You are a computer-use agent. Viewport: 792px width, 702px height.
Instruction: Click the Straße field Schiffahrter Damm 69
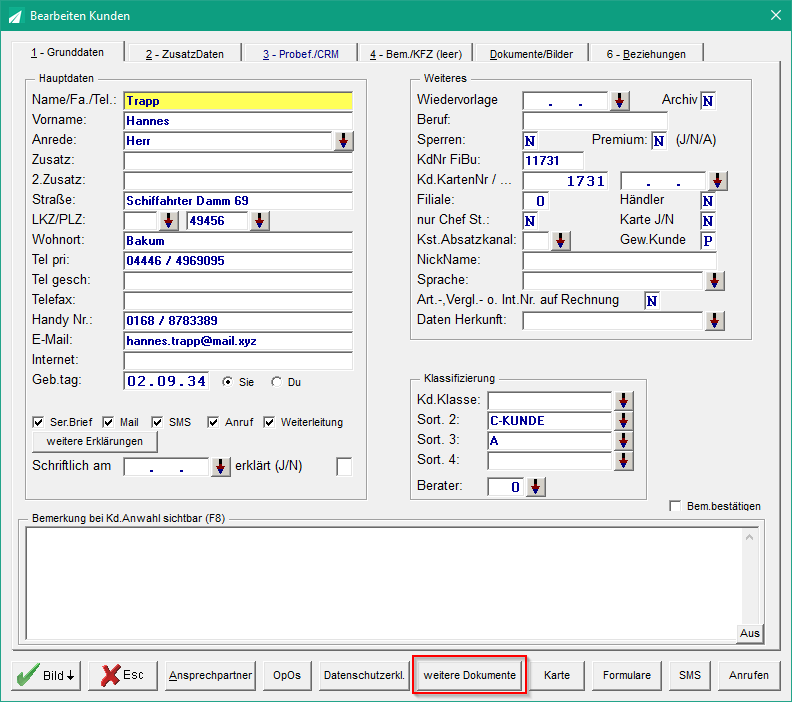(238, 201)
